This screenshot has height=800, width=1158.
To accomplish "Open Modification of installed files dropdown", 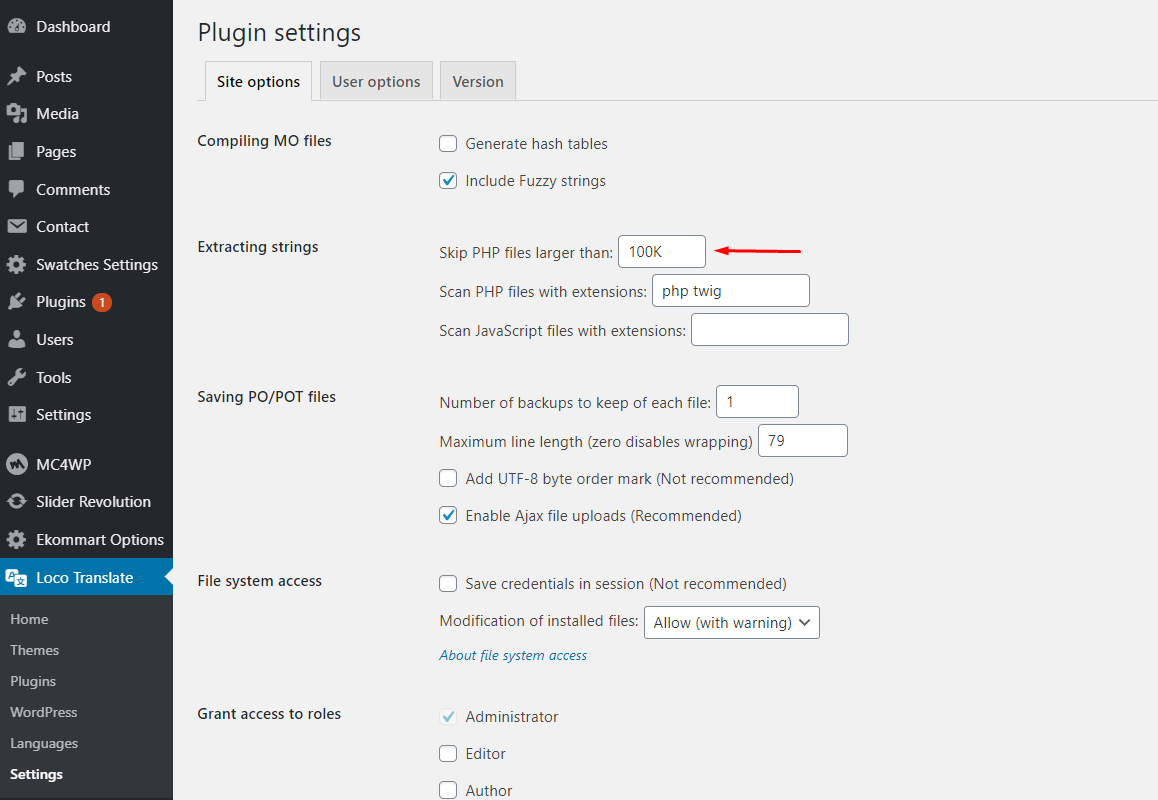I will pos(731,622).
